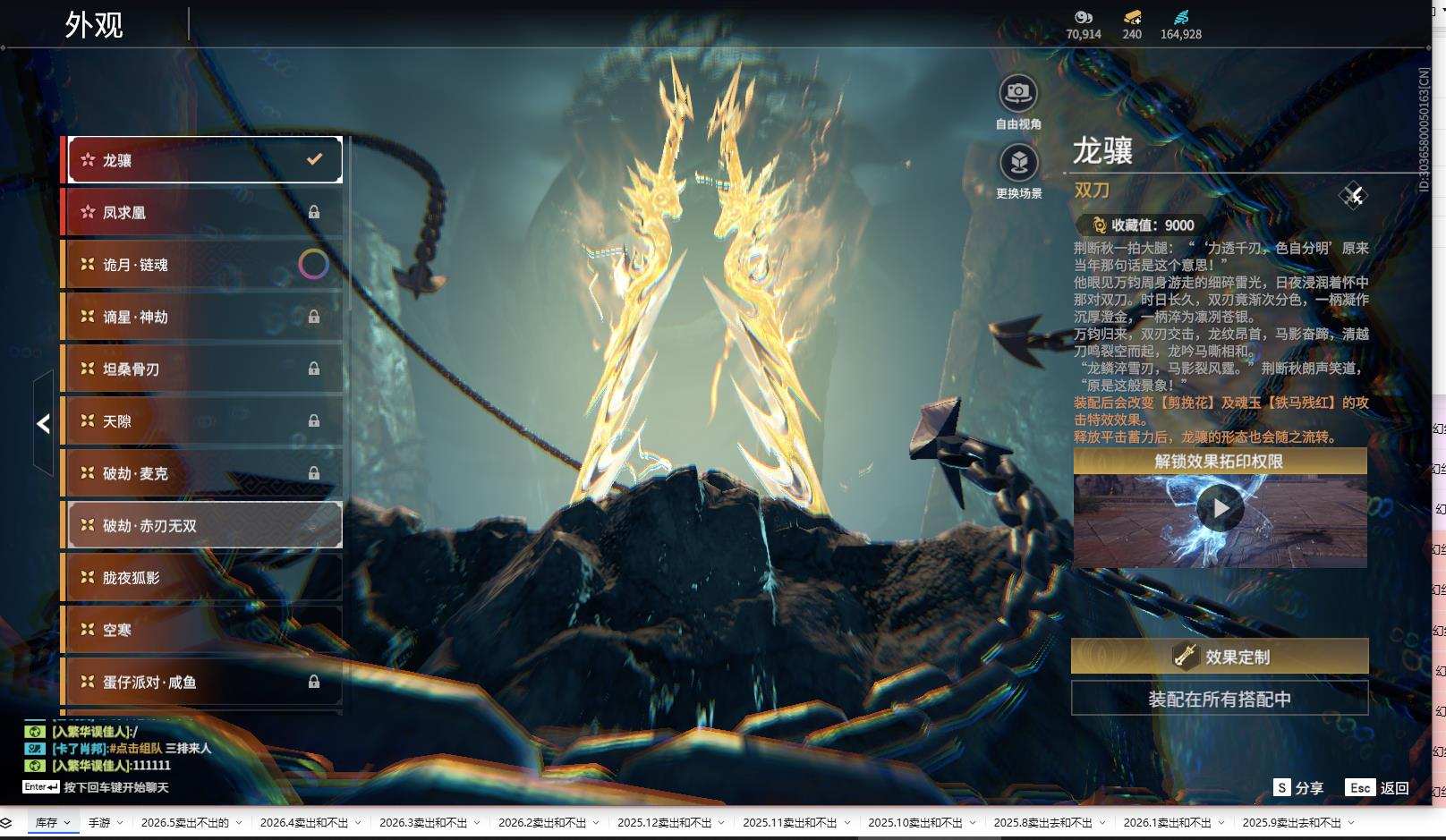Click the lock icon on 天隙 row

[314, 420]
